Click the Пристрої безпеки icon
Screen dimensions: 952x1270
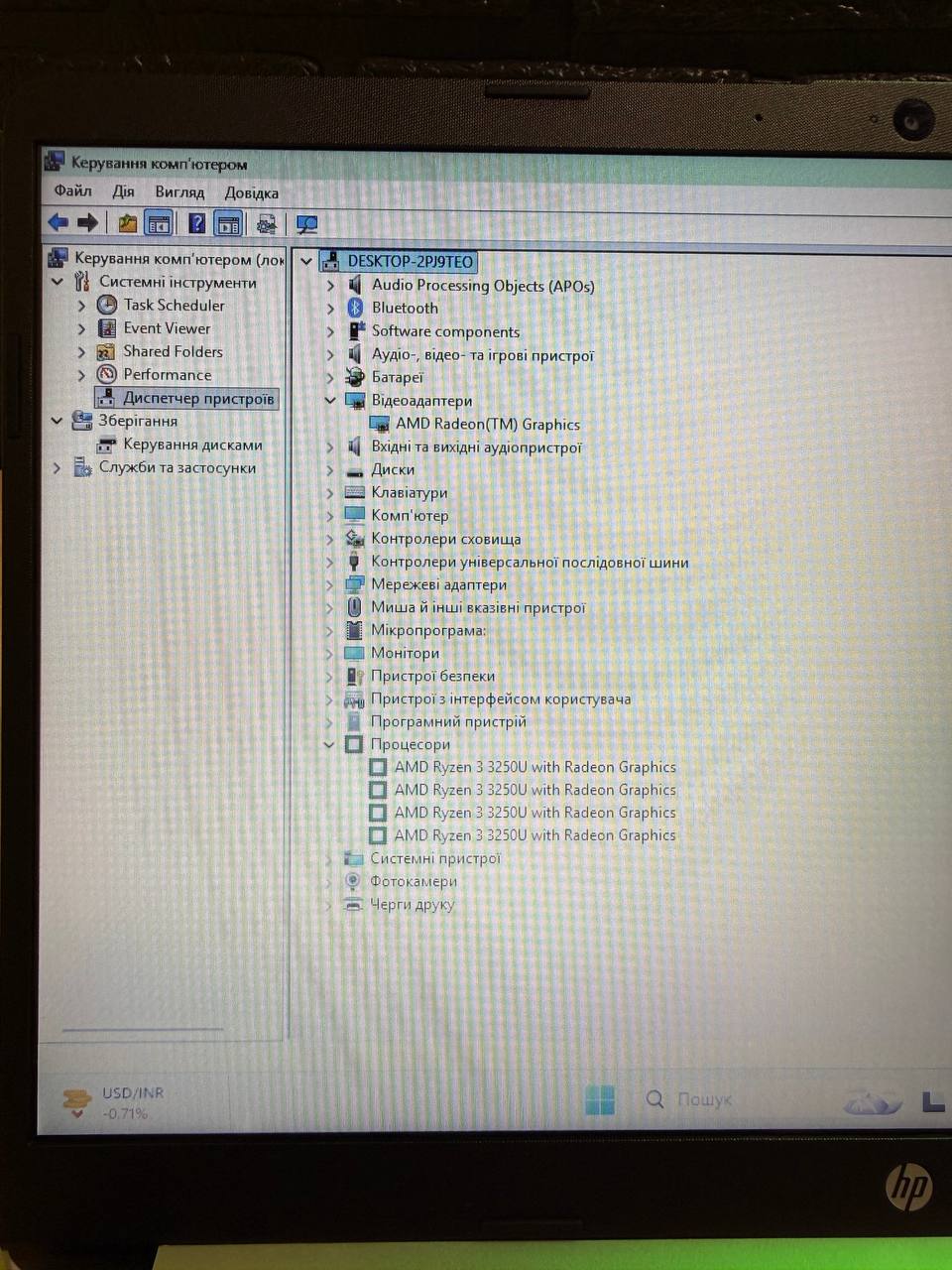pos(354,676)
